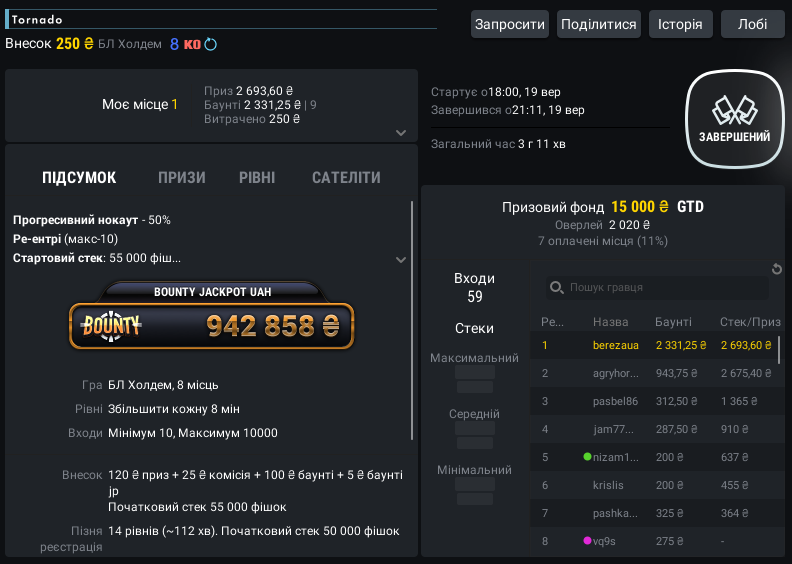Click the re-entry circular arrow icon
The width and height of the screenshot is (792, 564).
click(211, 44)
